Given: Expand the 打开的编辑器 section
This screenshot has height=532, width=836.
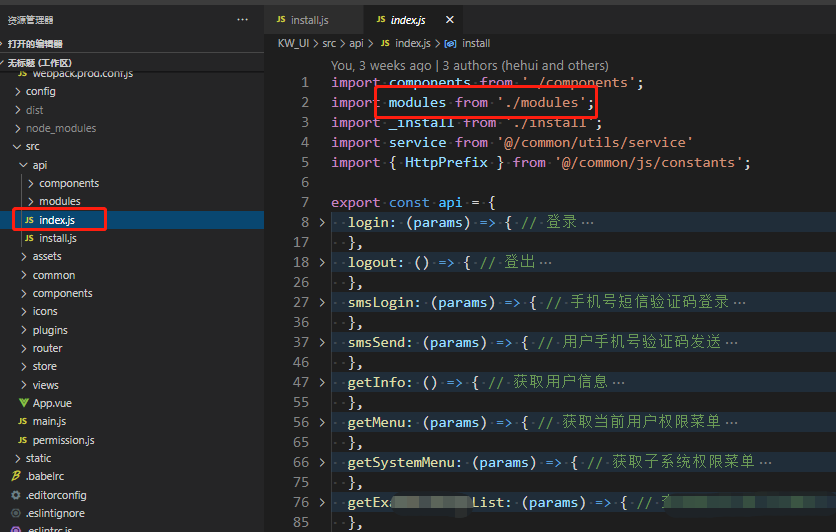Looking at the screenshot, I should click(34, 43).
